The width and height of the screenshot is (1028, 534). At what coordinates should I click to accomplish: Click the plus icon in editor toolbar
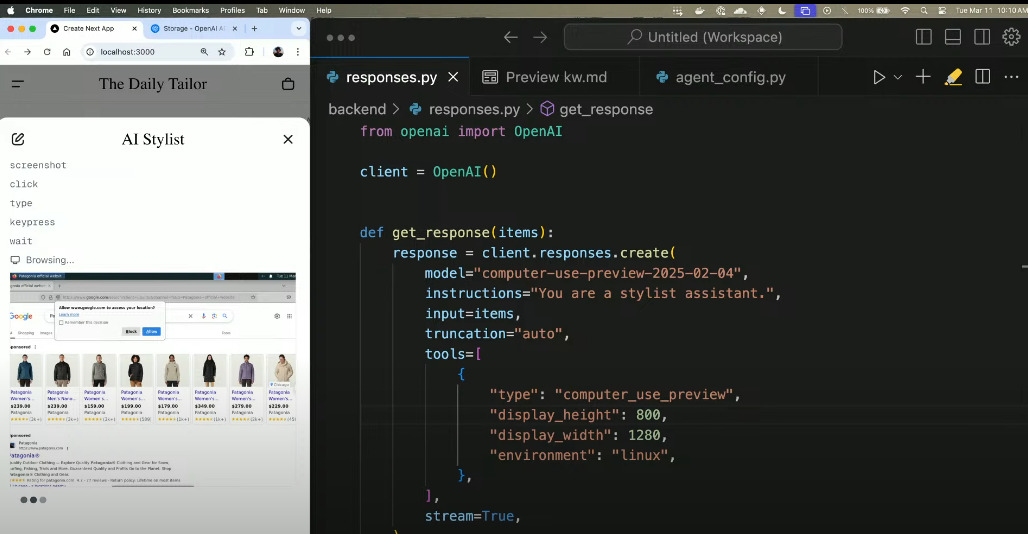923,77
